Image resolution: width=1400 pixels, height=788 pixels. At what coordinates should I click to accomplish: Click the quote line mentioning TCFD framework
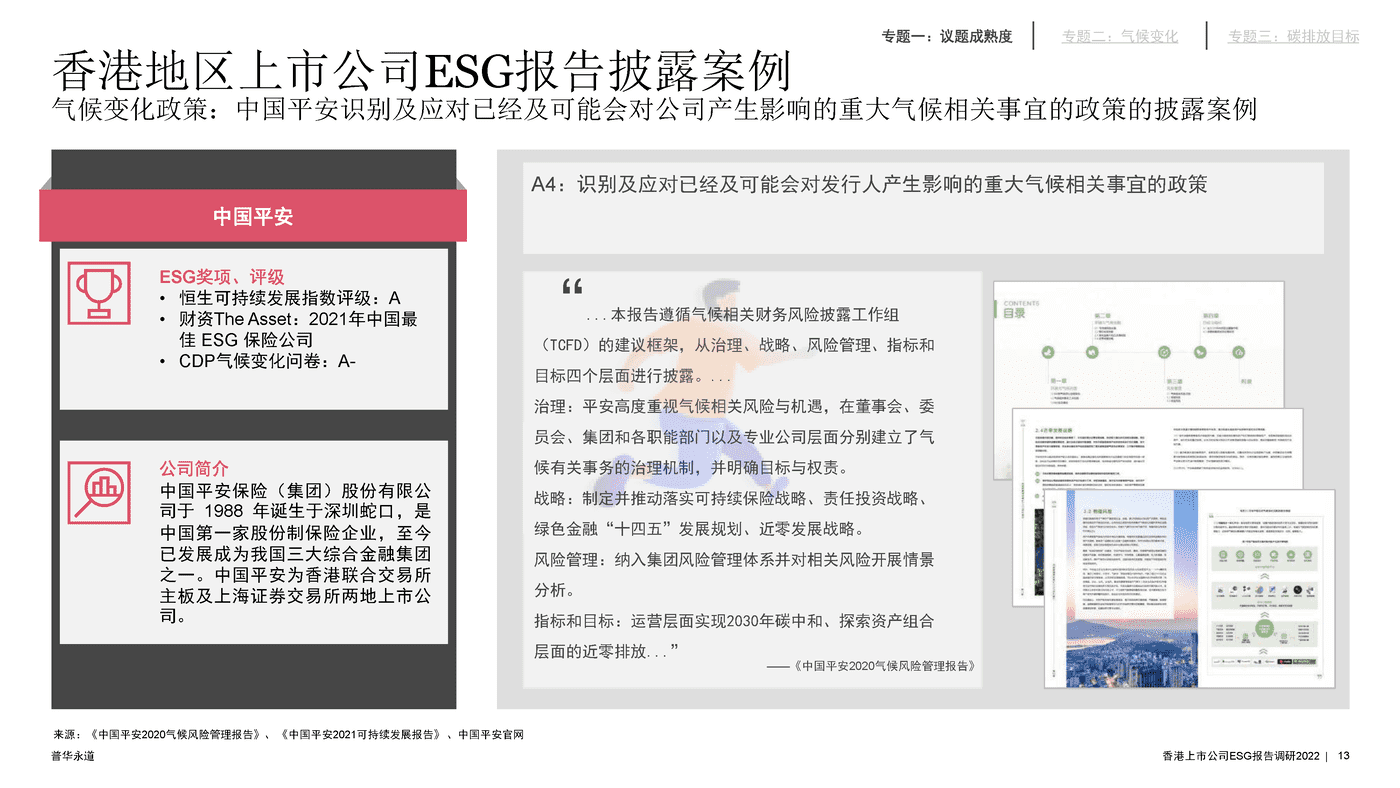point(734,346)
